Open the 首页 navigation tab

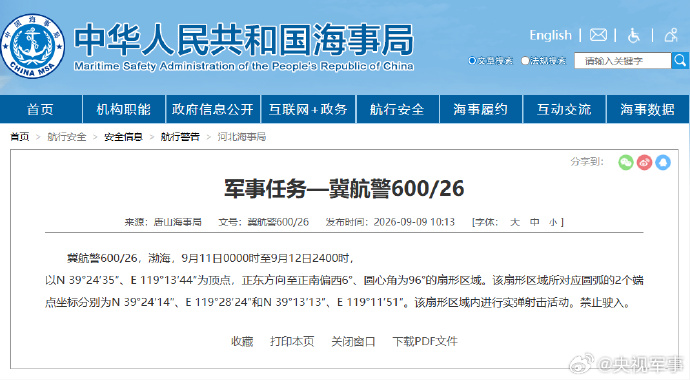click(40, 109)
